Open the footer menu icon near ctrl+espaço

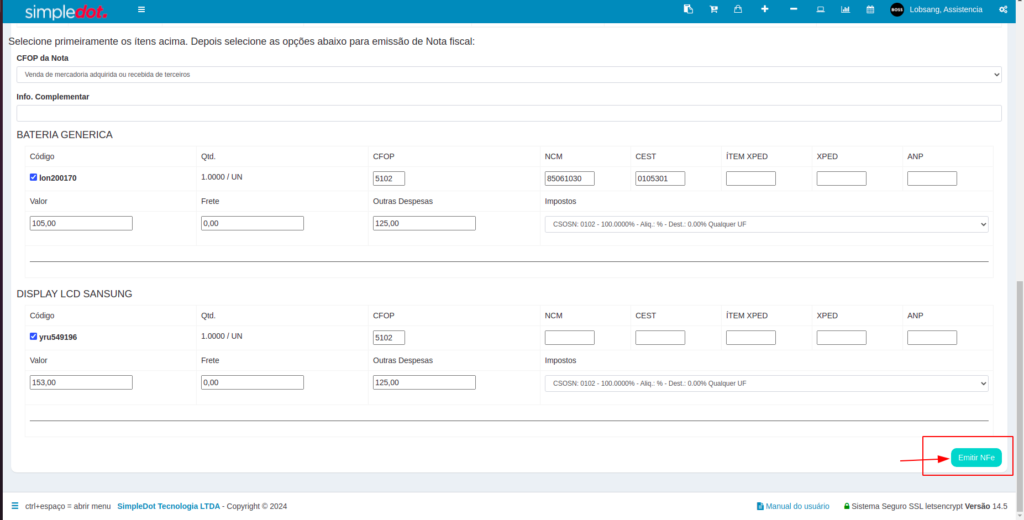[15, 506]
